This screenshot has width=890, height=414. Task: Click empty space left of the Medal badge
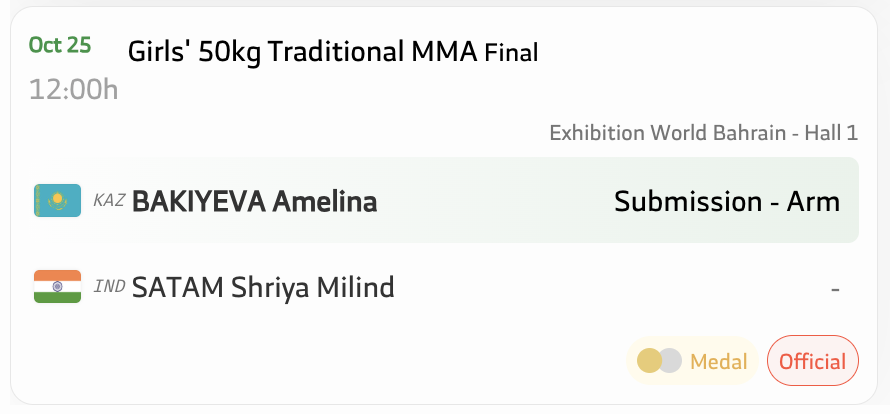tap(400, 361)
